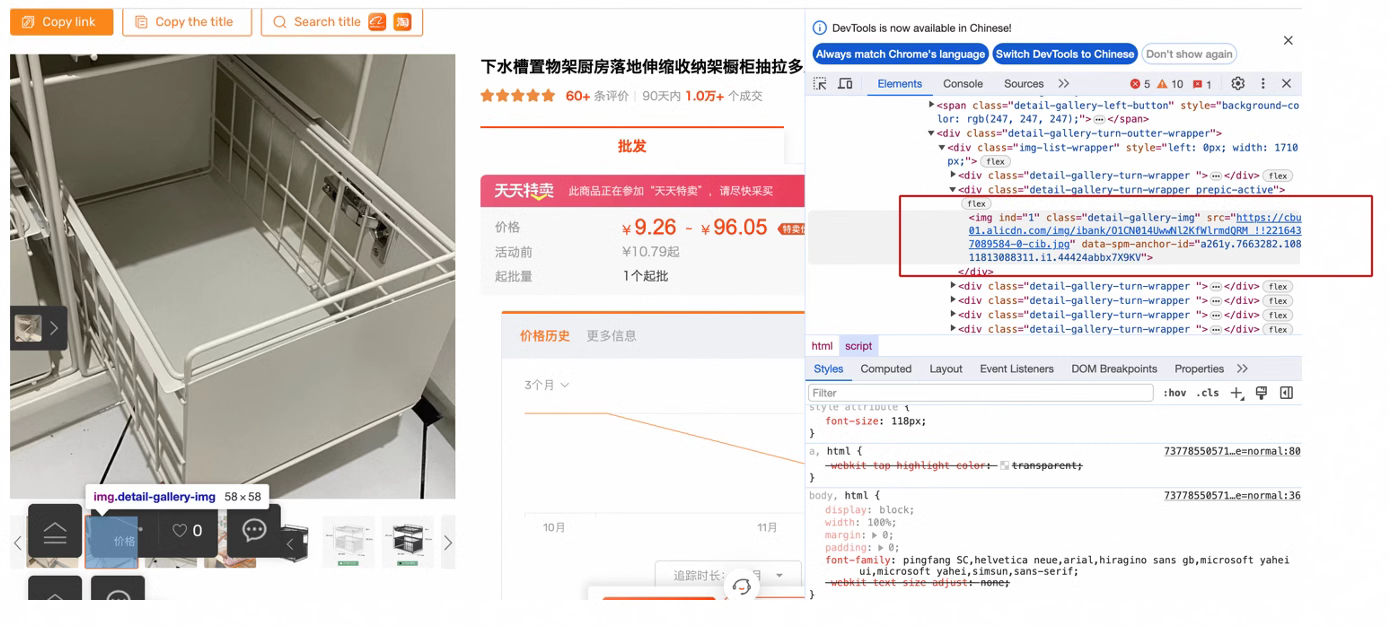Open the 73778550571…e=normal:36 source link
The height and width of the screenshot is (626, 1390).
click(1232, 495)
